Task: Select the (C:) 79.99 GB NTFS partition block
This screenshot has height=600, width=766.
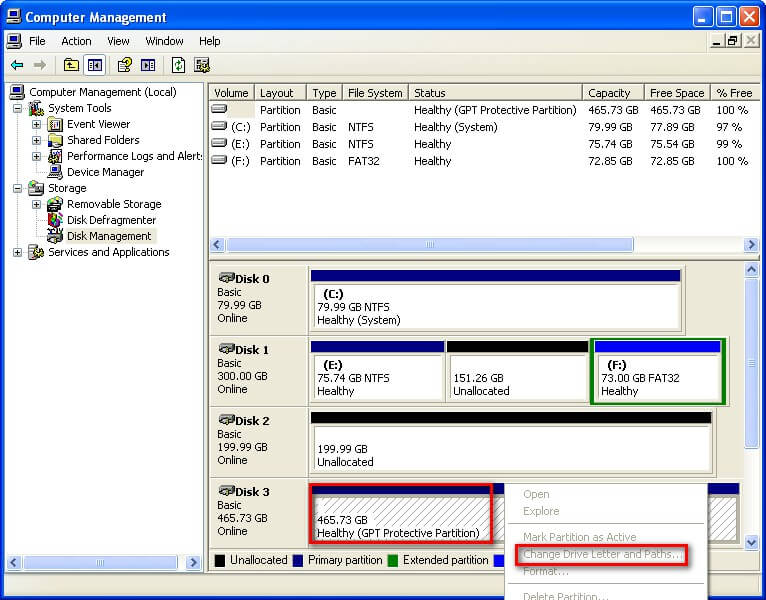Action: tap(495, 300)
